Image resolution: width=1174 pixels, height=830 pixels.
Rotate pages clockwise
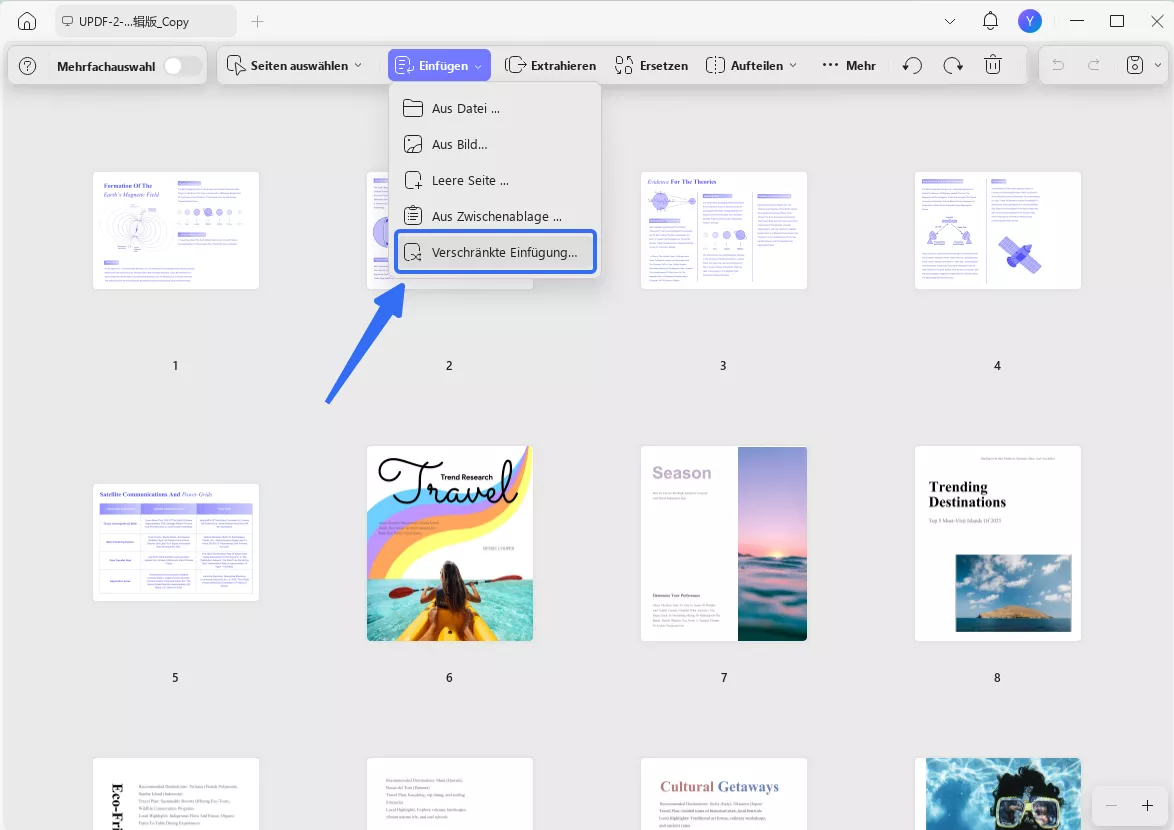pos(952,65)
